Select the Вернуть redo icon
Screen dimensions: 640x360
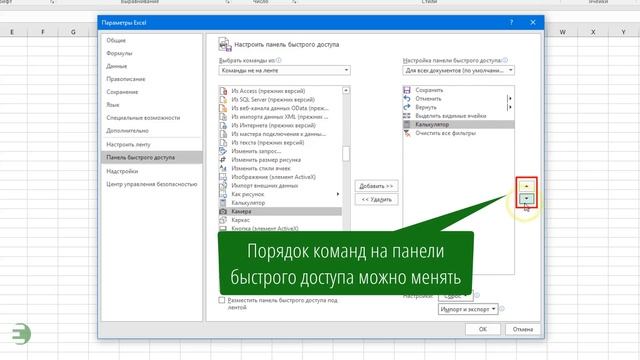[x=407, y=107]
